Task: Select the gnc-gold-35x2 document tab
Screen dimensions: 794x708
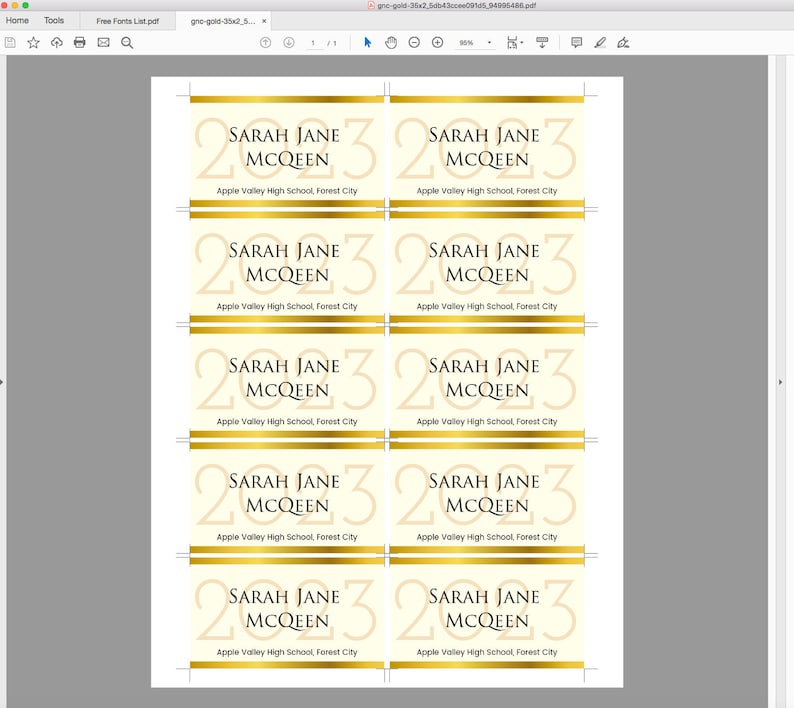Action: [x=223, y=21]
